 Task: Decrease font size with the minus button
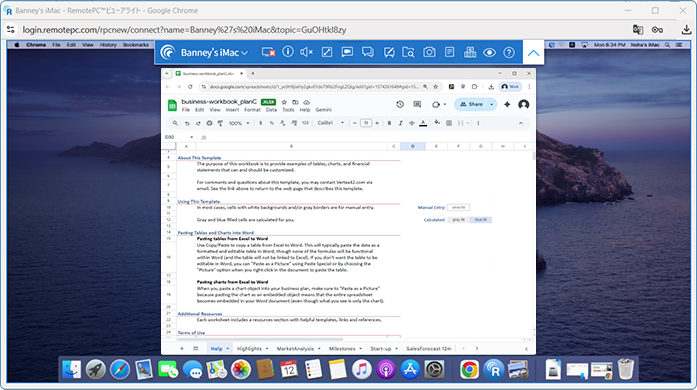(355, 123)
